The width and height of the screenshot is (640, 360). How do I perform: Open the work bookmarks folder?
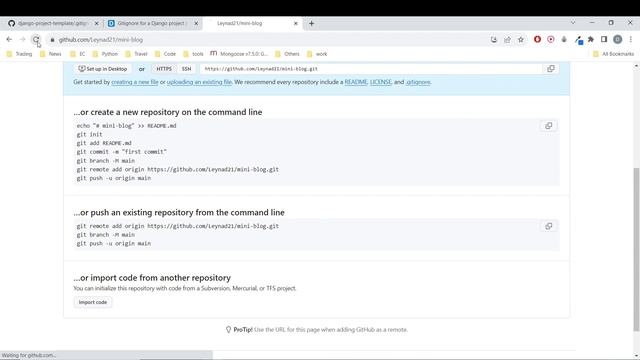317,54
